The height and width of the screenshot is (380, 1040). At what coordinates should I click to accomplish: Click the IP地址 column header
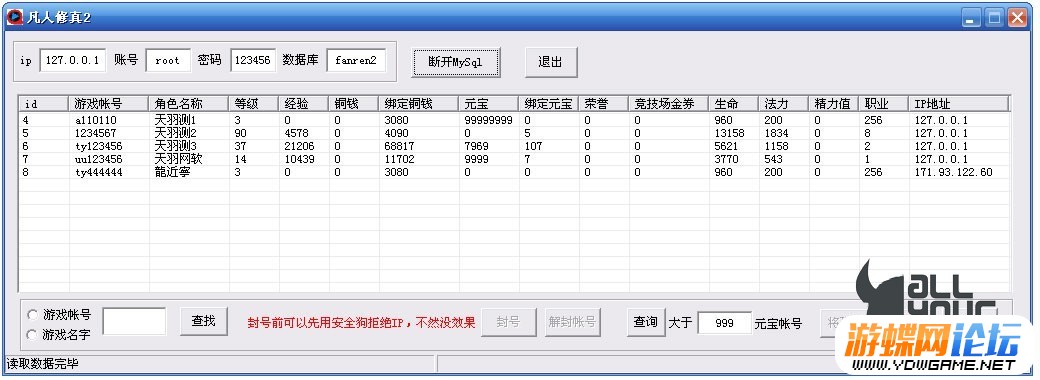coord(959,103)
